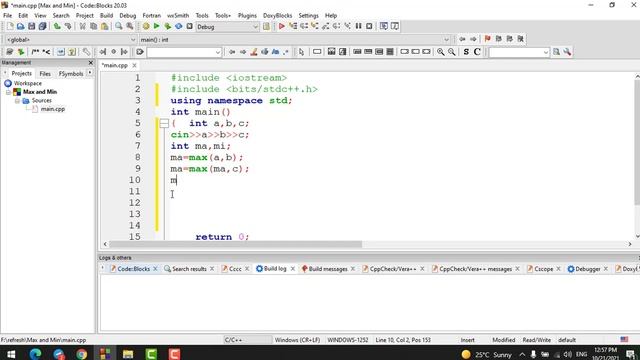Click the horizontal scrollbar of the editor
Viewport: 640px width, 360px height.
tap(236, 244)
